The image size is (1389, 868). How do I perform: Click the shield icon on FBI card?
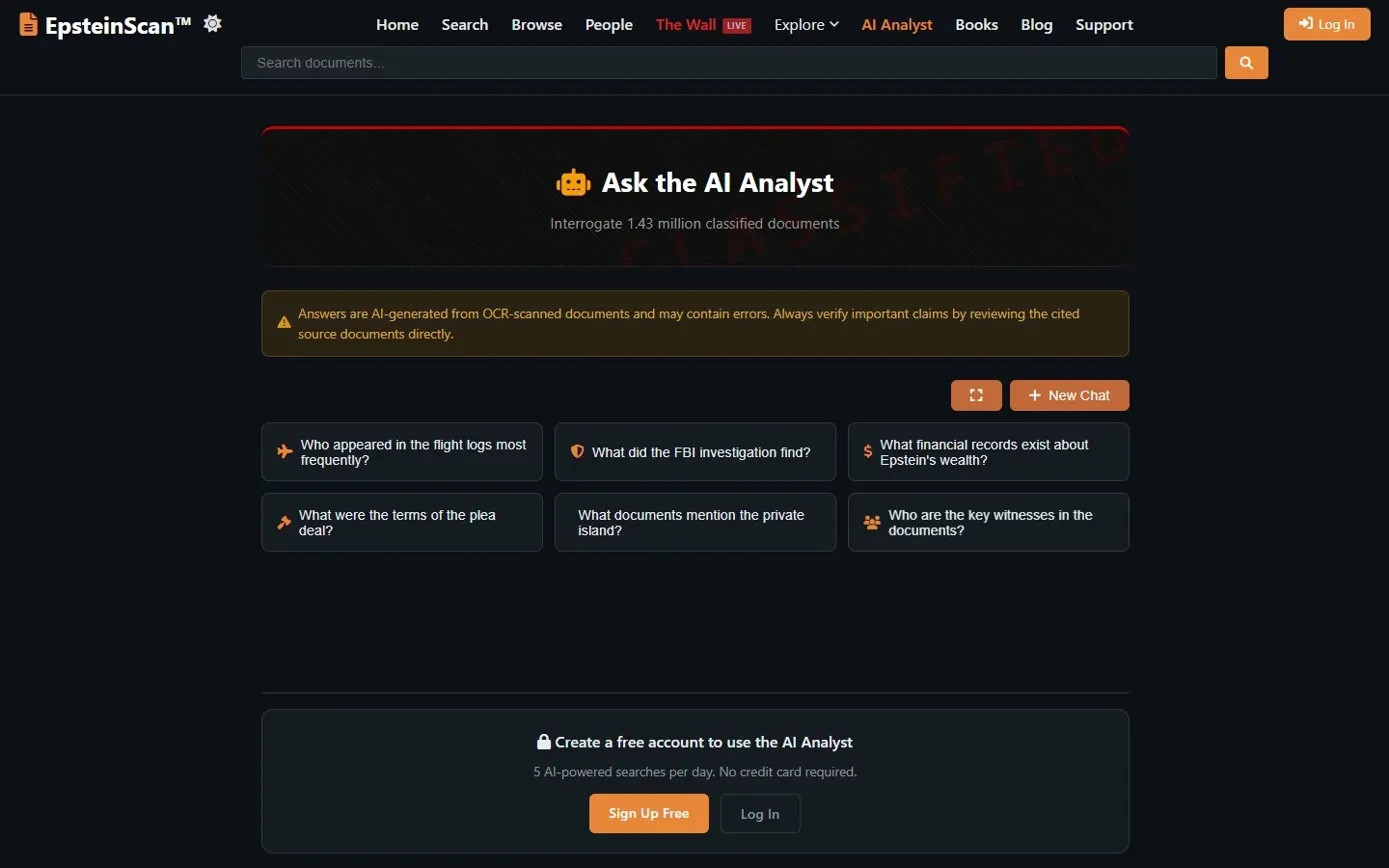pyautogui.click(x=577, y=452)
